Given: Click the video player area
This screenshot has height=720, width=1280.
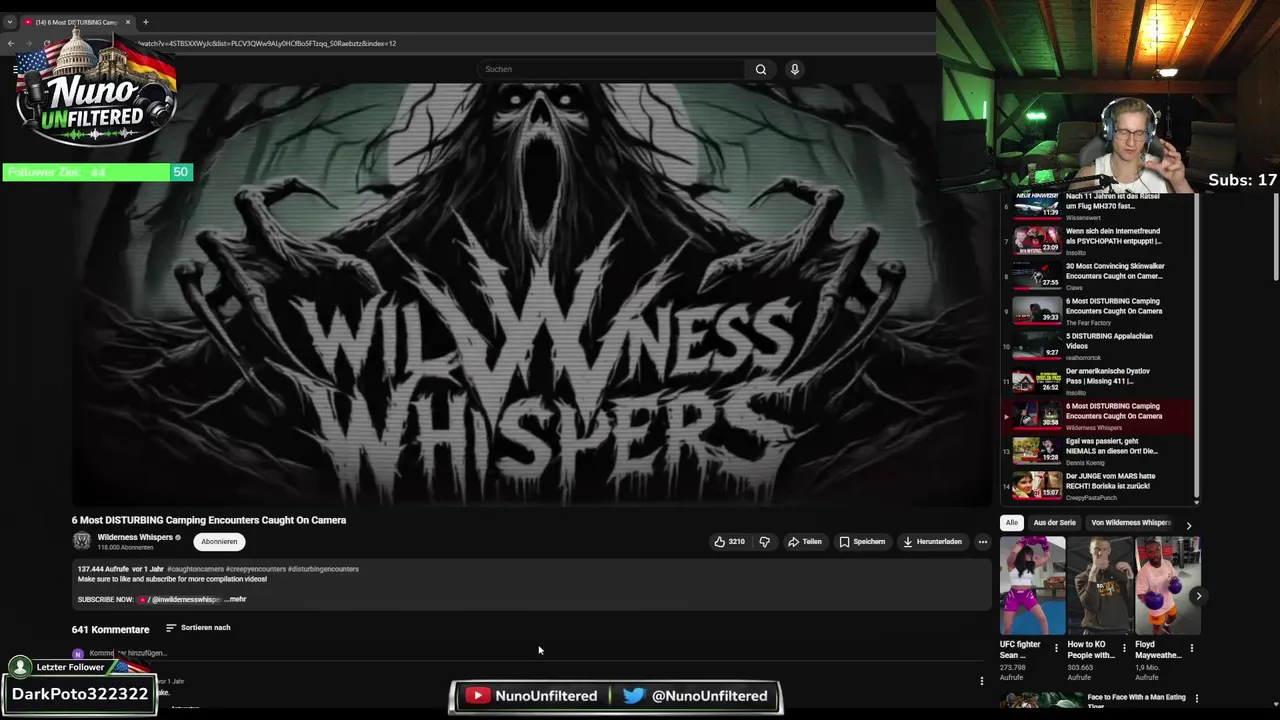Looking at the screenshot, I should (530, 295).
